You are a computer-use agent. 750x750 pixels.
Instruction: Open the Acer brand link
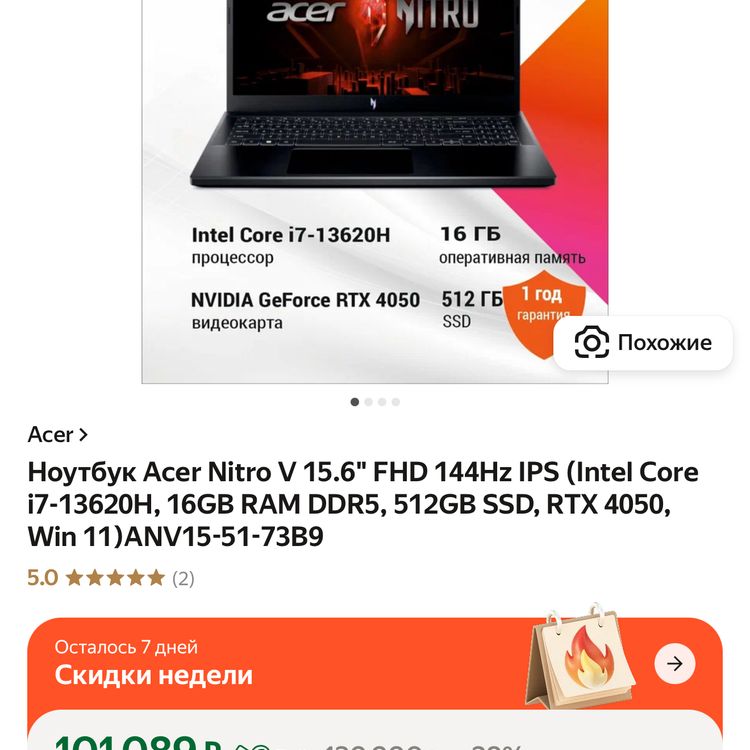[x=58, y=434]
